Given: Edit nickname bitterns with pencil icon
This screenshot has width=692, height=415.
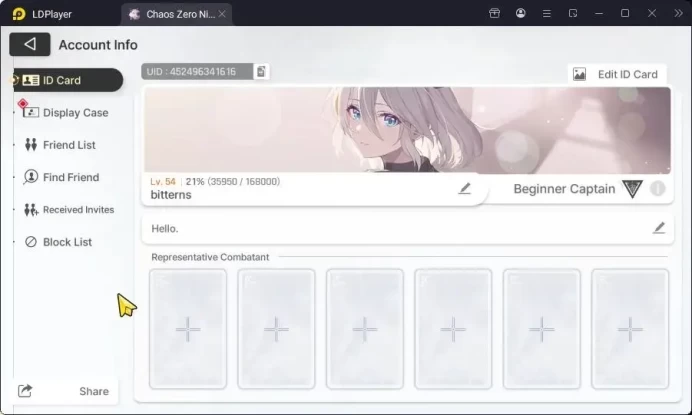Looking at the screenshot, I should tap(464, 189).
